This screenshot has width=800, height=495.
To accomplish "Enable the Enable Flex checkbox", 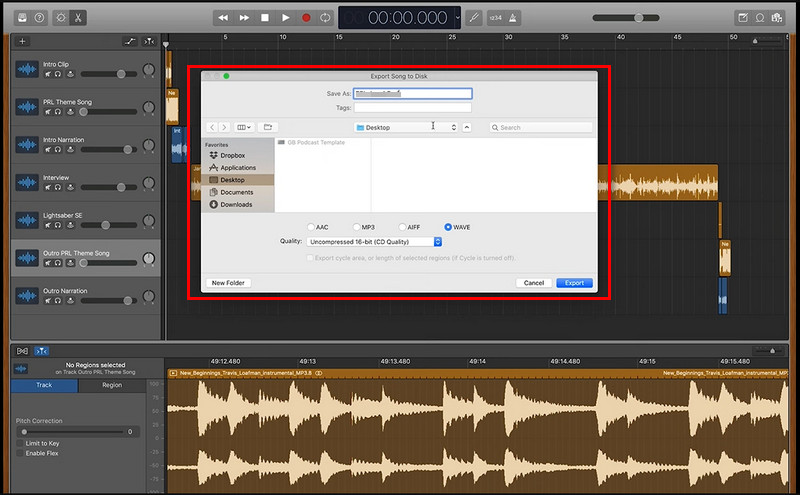I will pyautogui.click(x=20, y=453).
